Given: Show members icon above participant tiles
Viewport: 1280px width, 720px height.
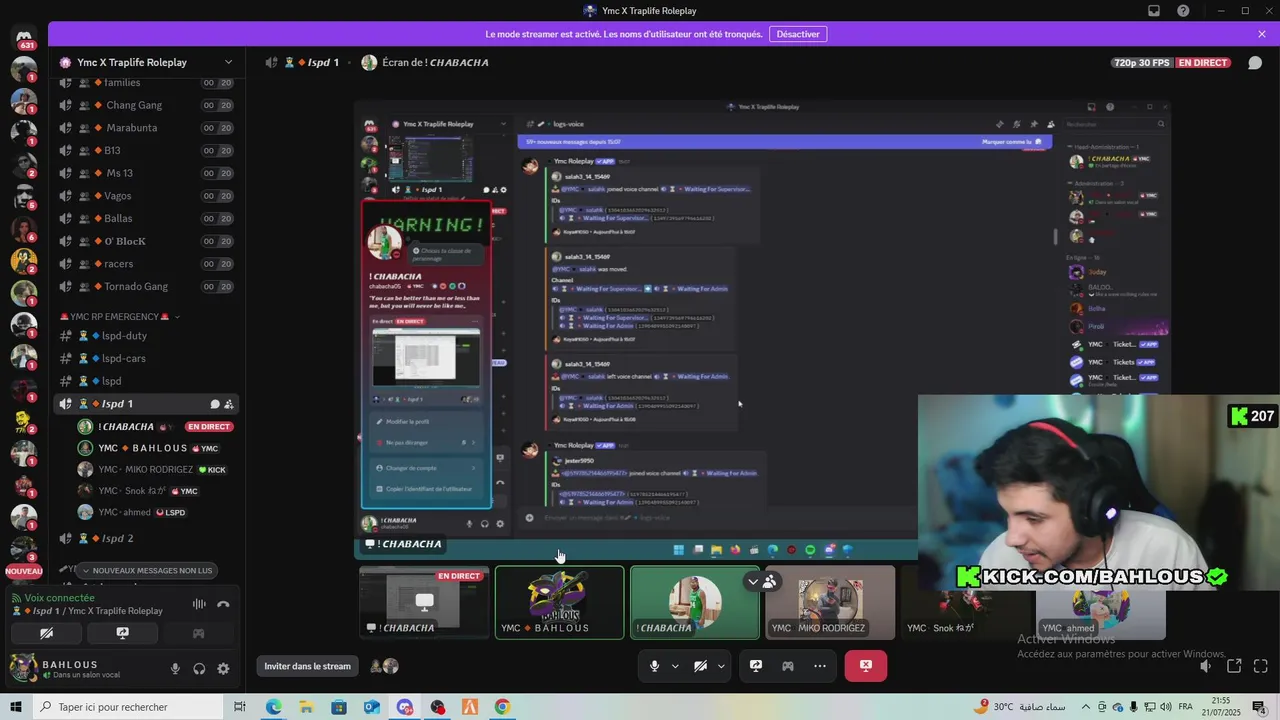Looking at the screenshot, I should click(x=769, y=581).
